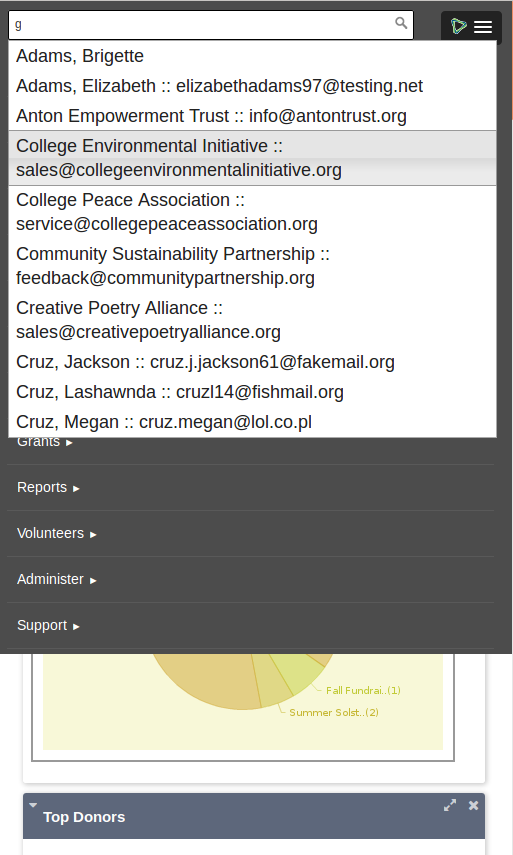Close the Top Donors dashlet
This screenshot has height=855, width=513.
[473, 805]
